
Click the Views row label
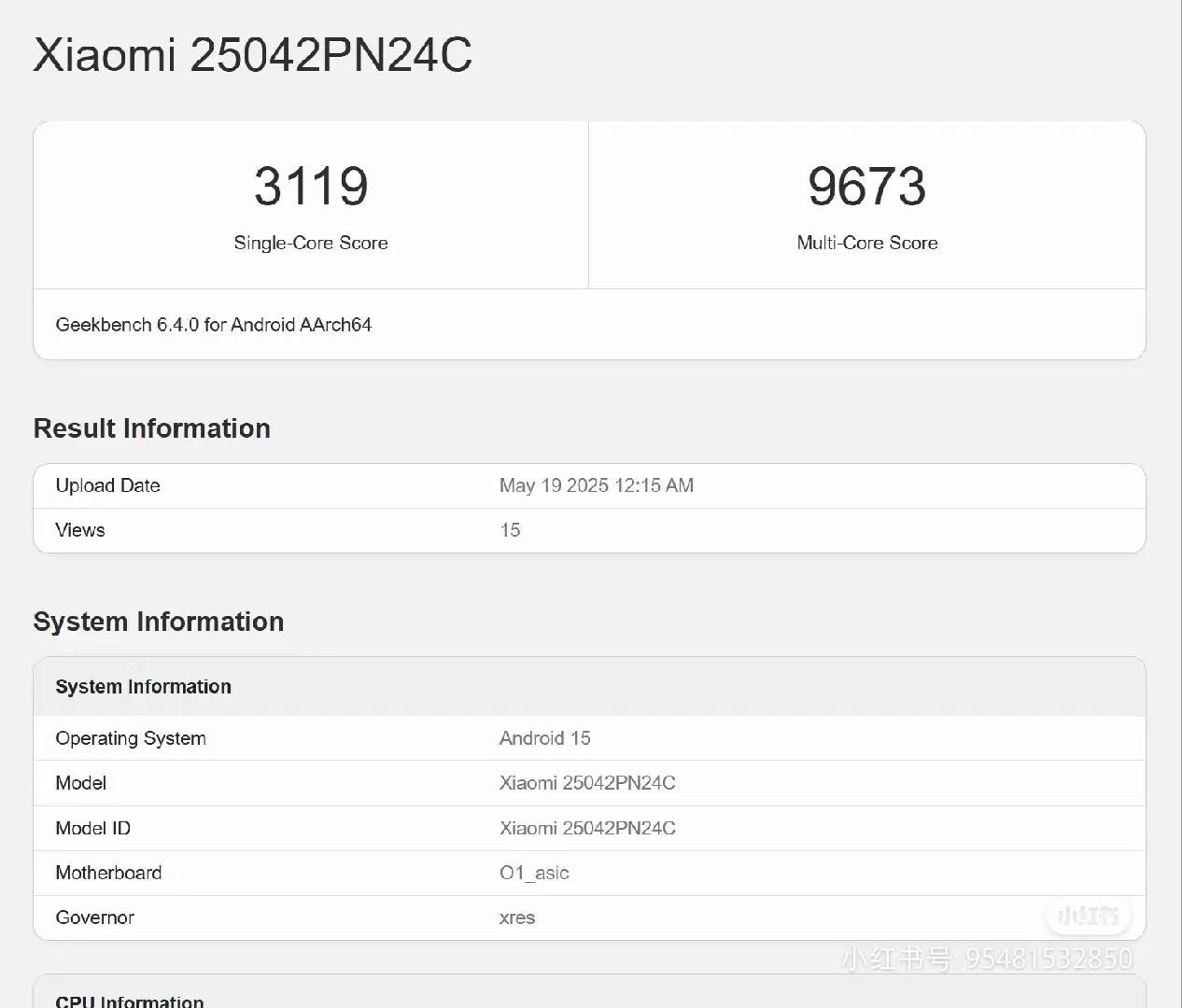(x=80, y=530)
